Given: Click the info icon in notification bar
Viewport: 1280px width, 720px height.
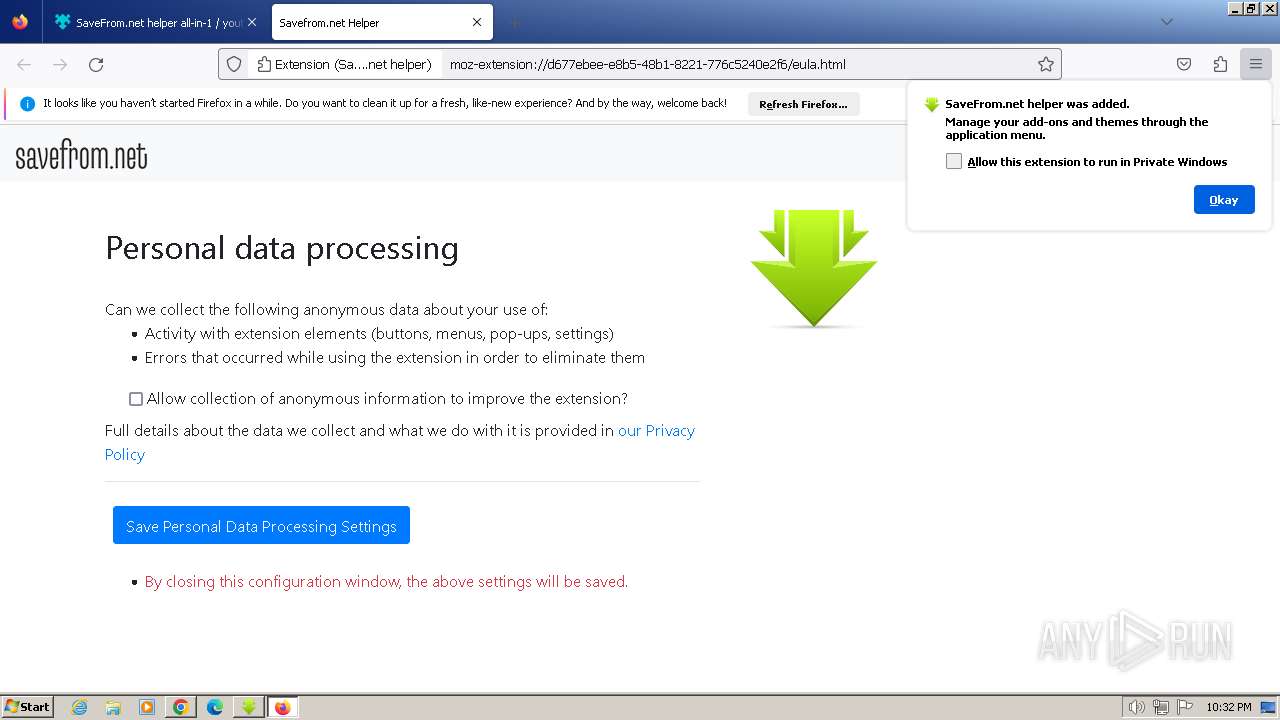Looking at the screenshot, I should [x=27, y=103].
